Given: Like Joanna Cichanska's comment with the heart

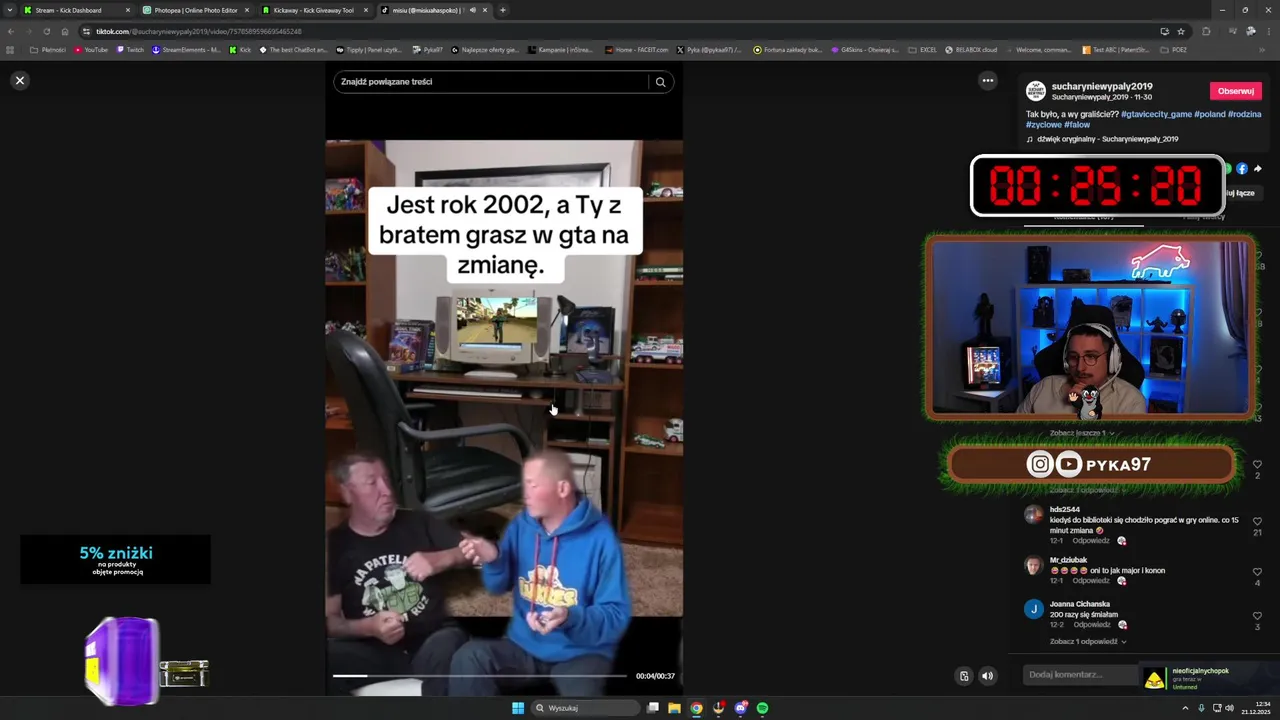Looking at the screenshot, I should click(x=1257, y=616).
